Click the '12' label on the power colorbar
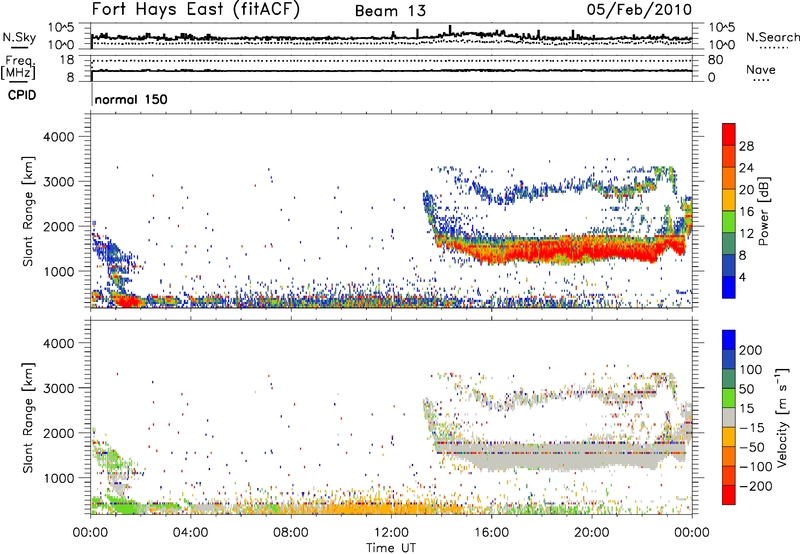Viewport: 800px width, 554px height. coord(746,234)
